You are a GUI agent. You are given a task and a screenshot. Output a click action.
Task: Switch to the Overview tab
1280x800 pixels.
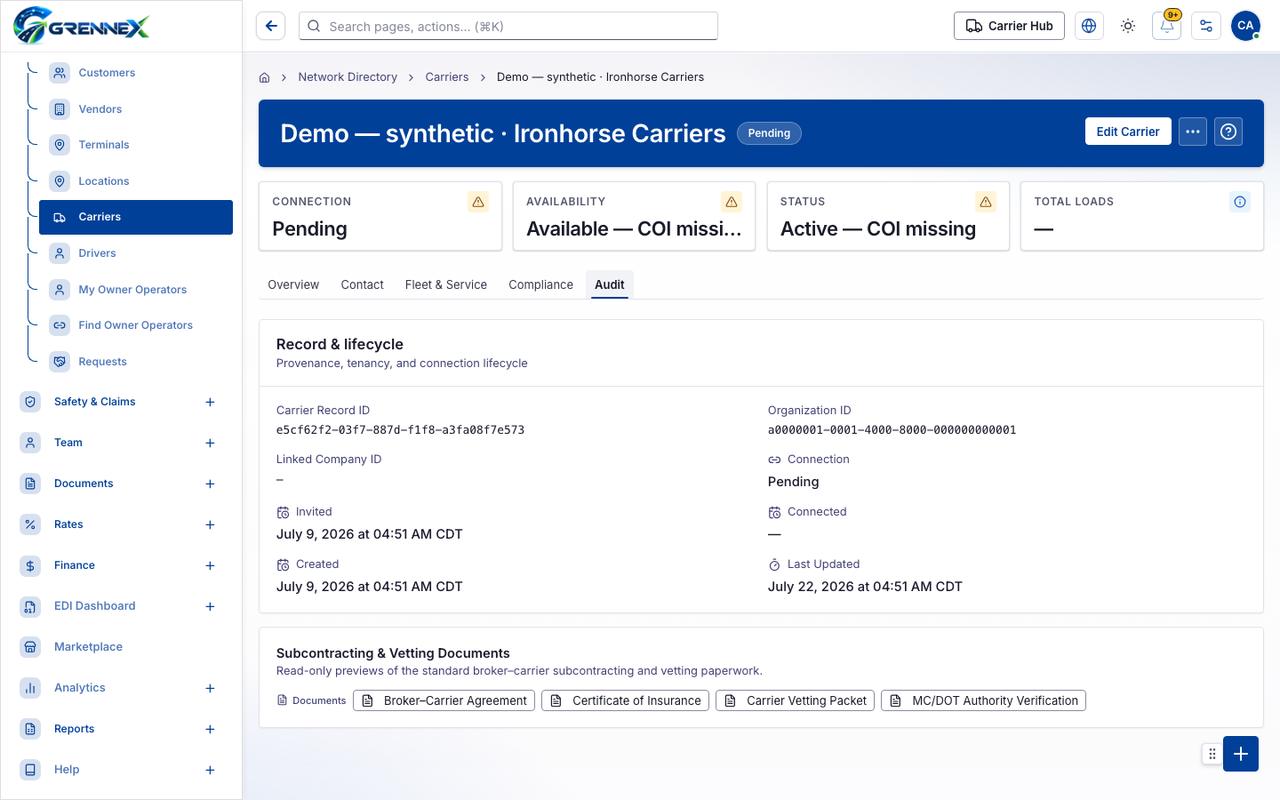(x=293, y=285)
